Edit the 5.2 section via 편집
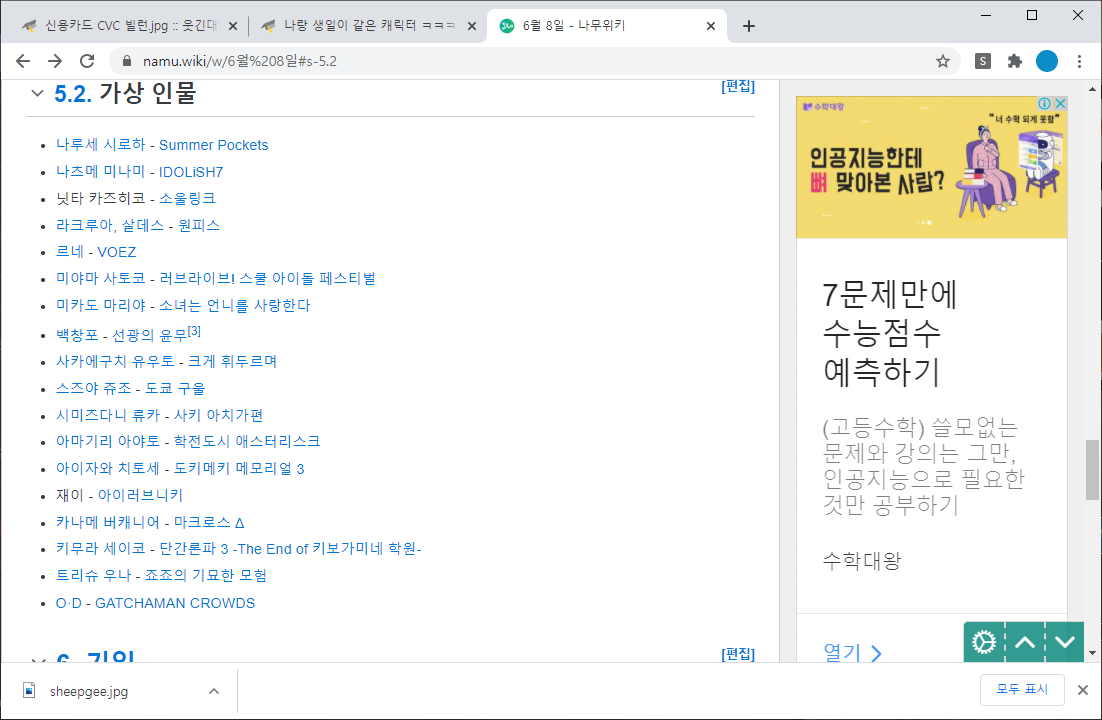This screenshot has width=1102, height=720. 738,86
